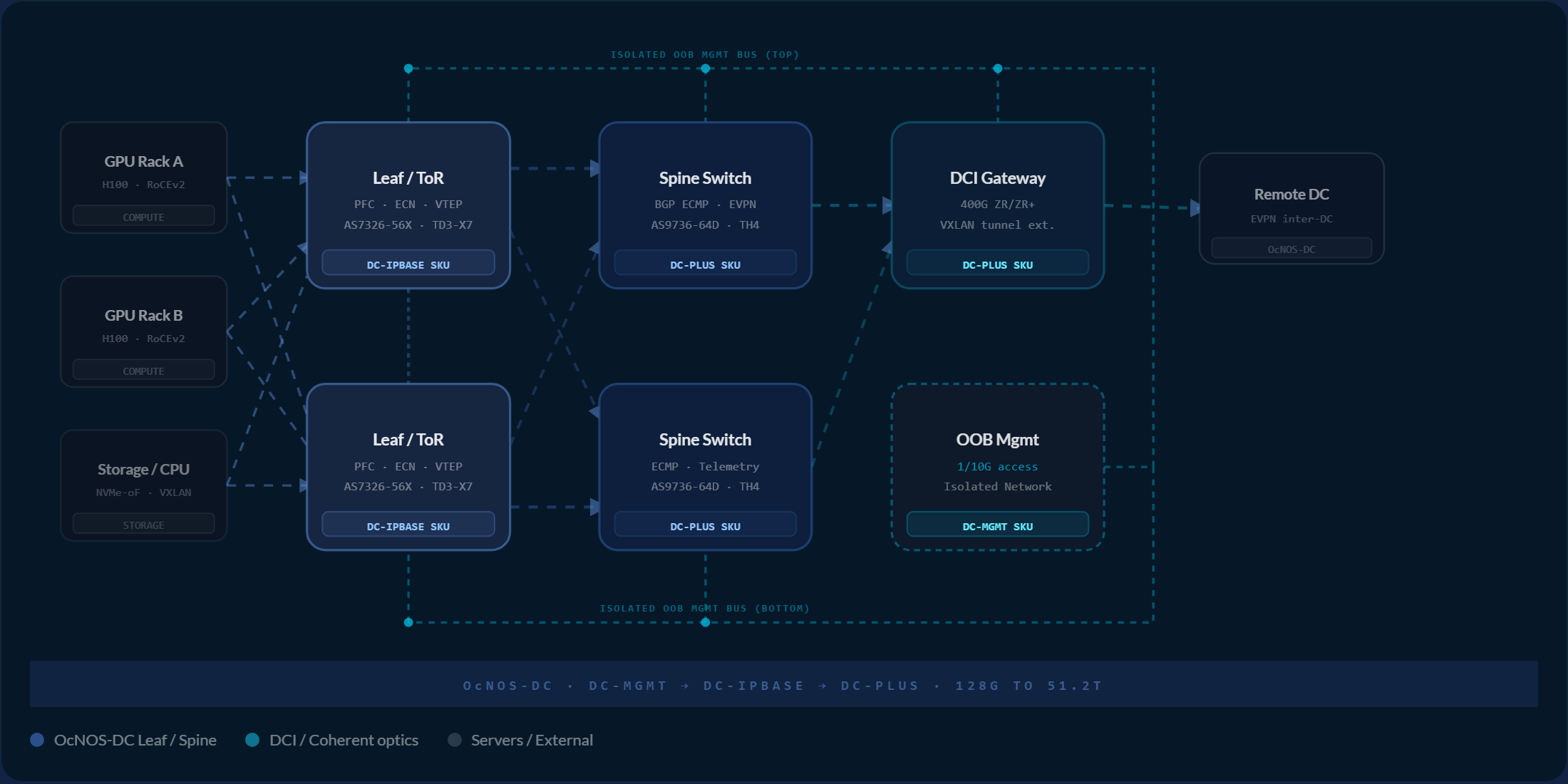Click the DC-PLUS SKU badge under "BGP ECMP · EVPN"
The image size is (1568, 784).
coord(706,263)
